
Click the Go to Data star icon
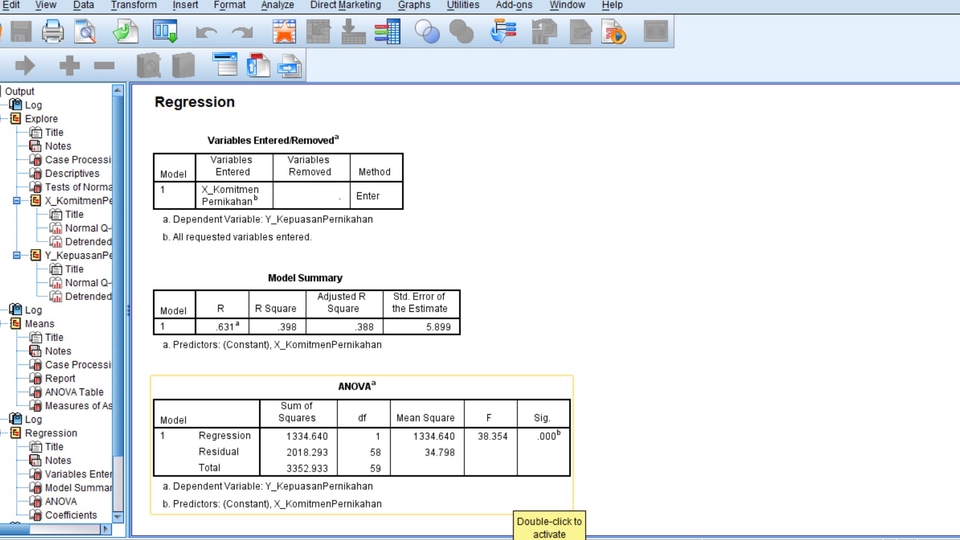284,32
